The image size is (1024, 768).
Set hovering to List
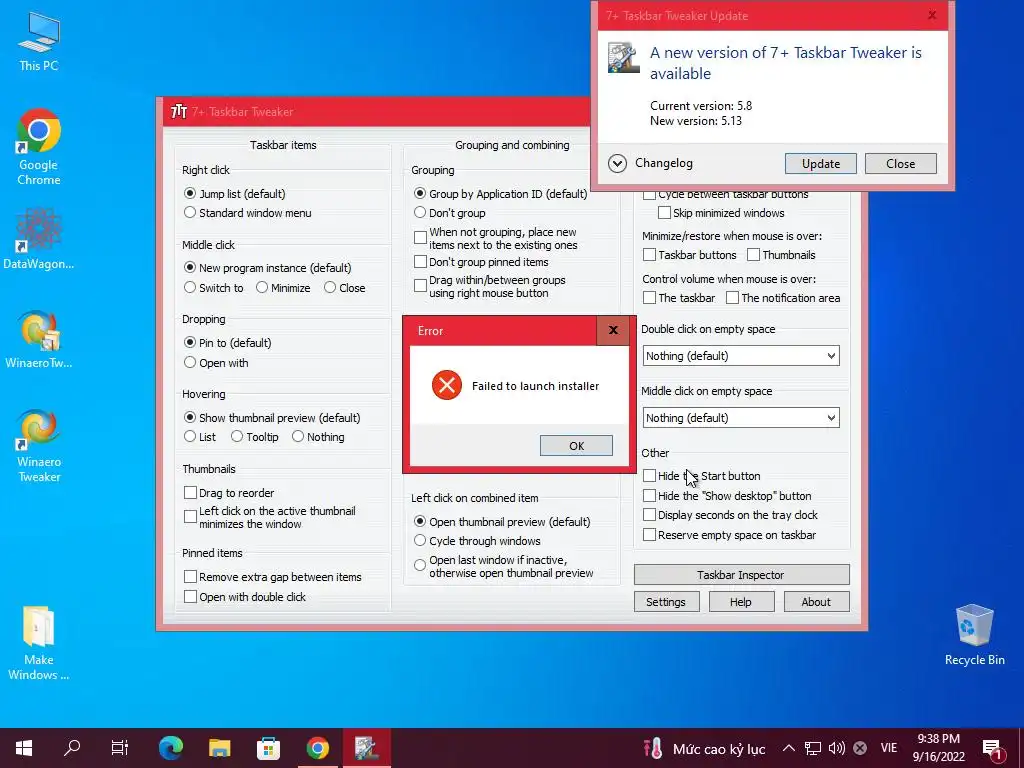[200, 437]
